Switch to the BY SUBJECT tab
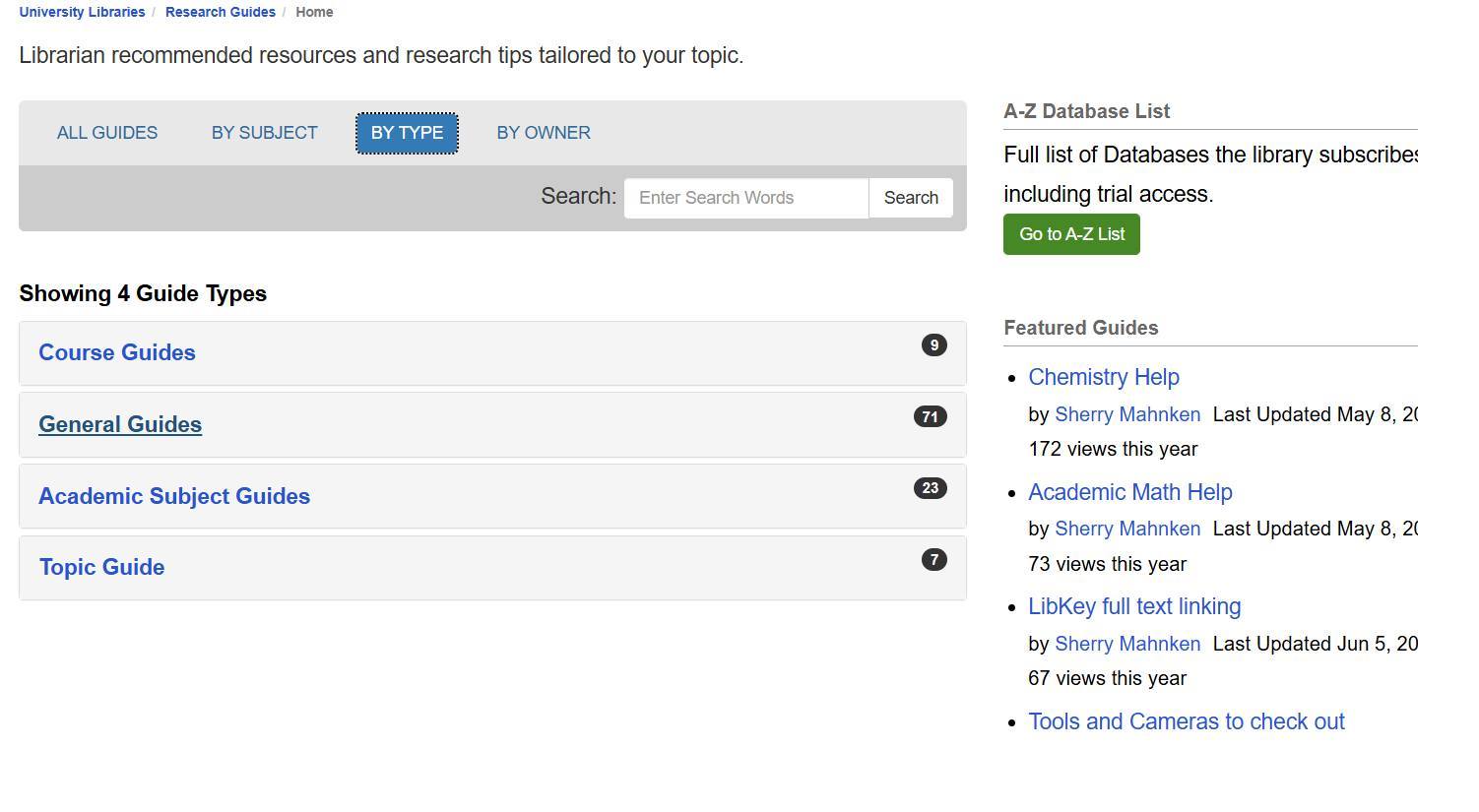 (x=265, y=133)
